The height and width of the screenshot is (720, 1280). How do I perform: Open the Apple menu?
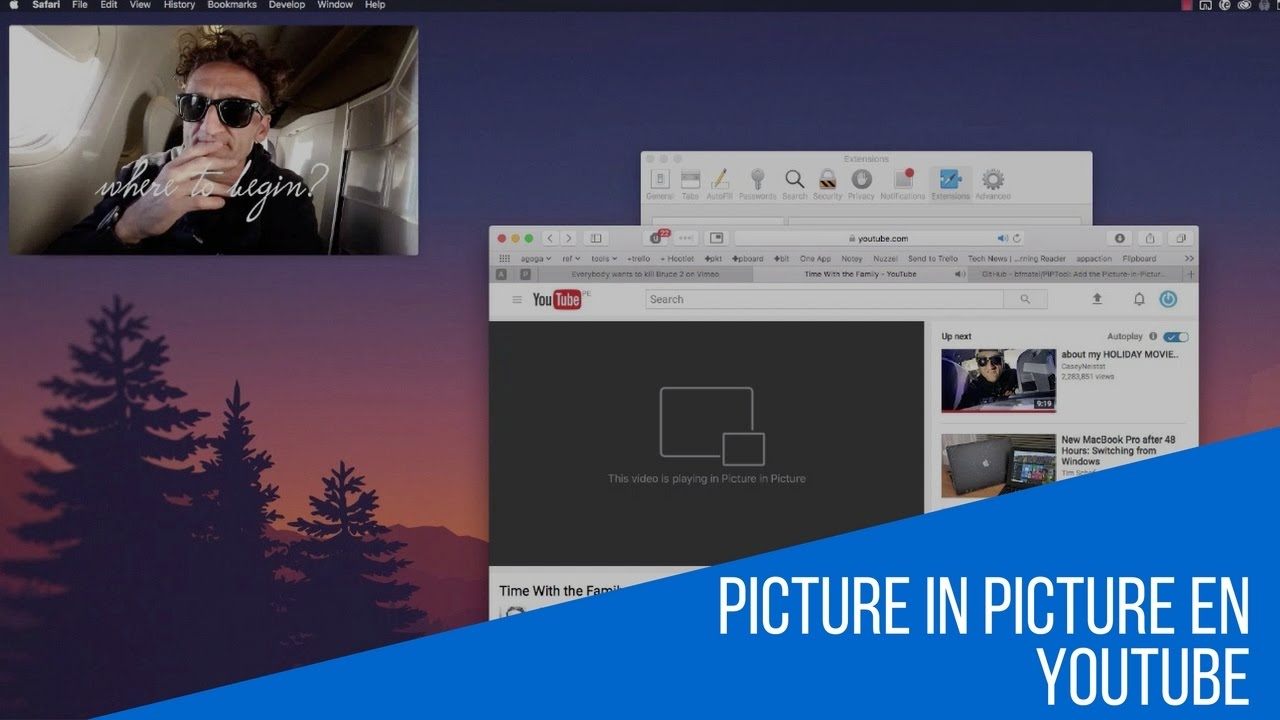(x=14, y=5)
